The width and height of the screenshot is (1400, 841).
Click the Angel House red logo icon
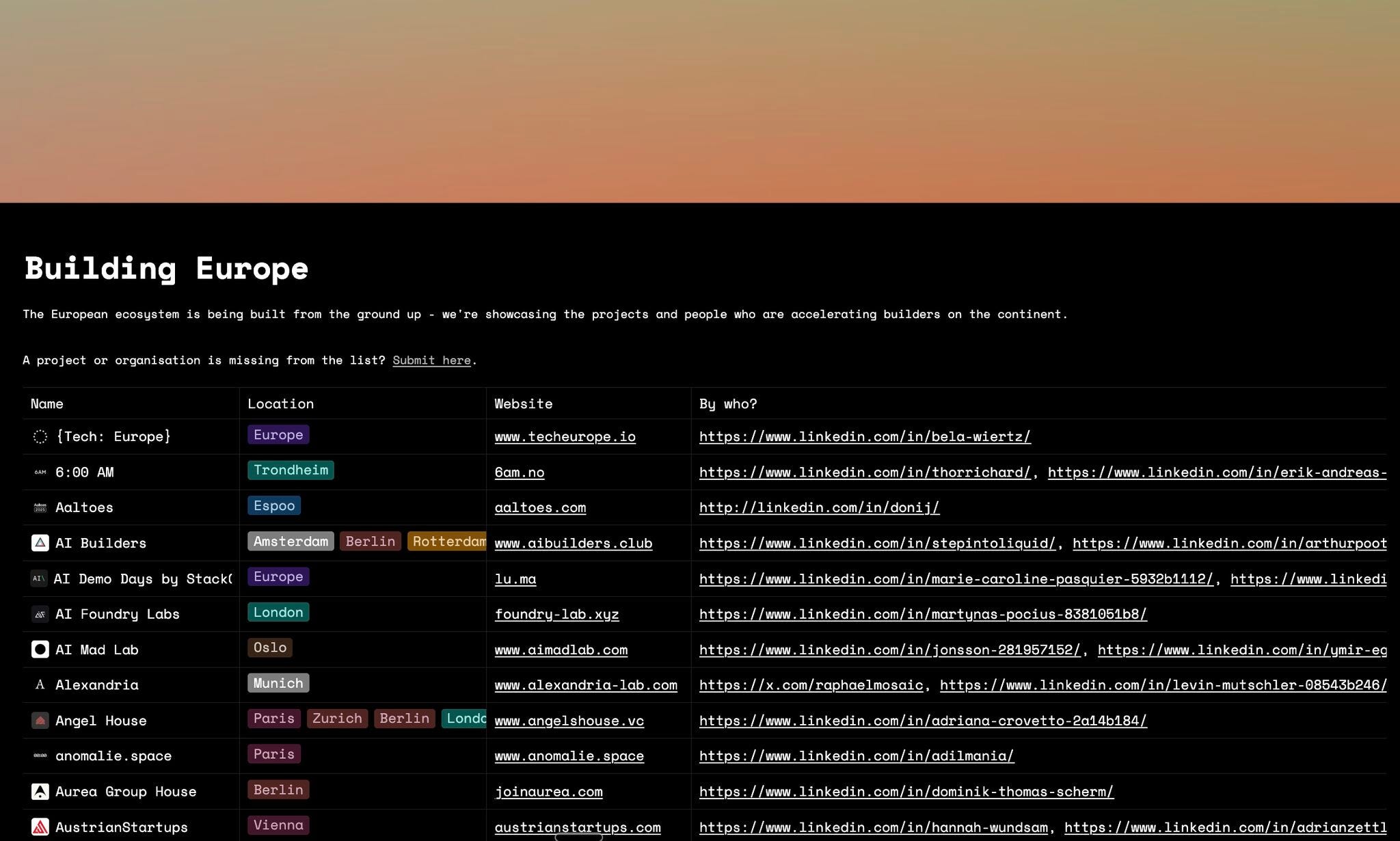[40, 721]
